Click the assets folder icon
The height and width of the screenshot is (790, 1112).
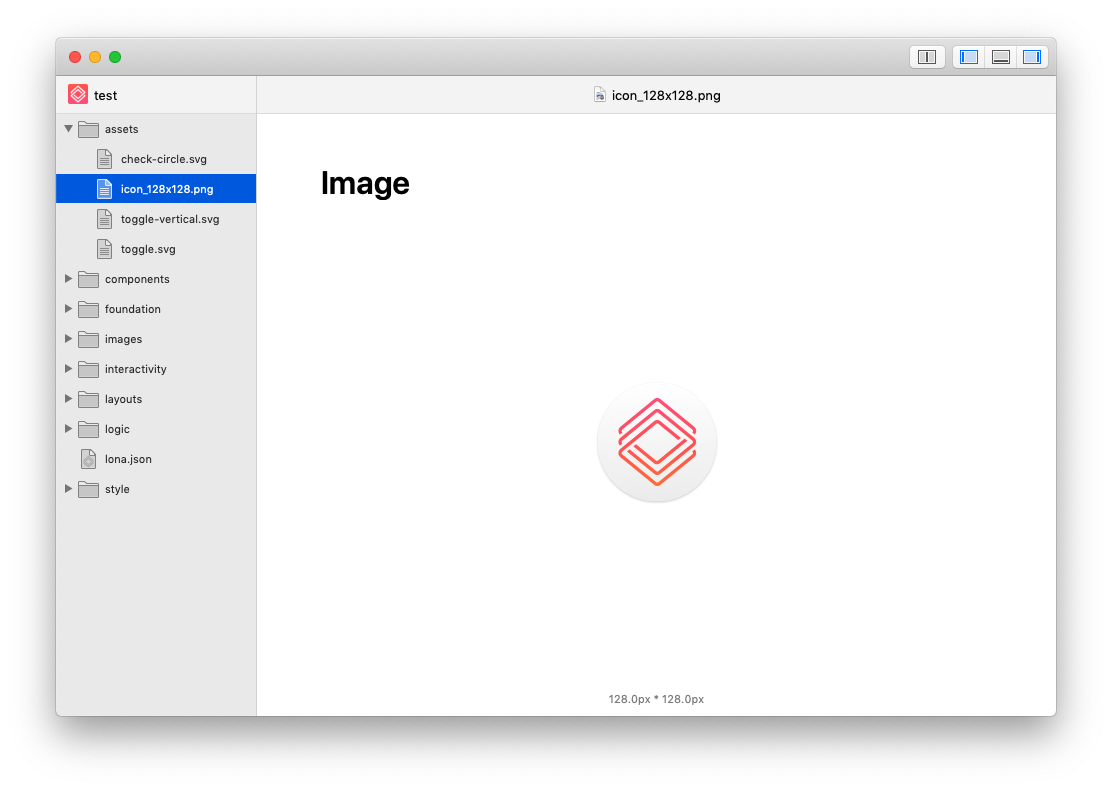point(89,129)
